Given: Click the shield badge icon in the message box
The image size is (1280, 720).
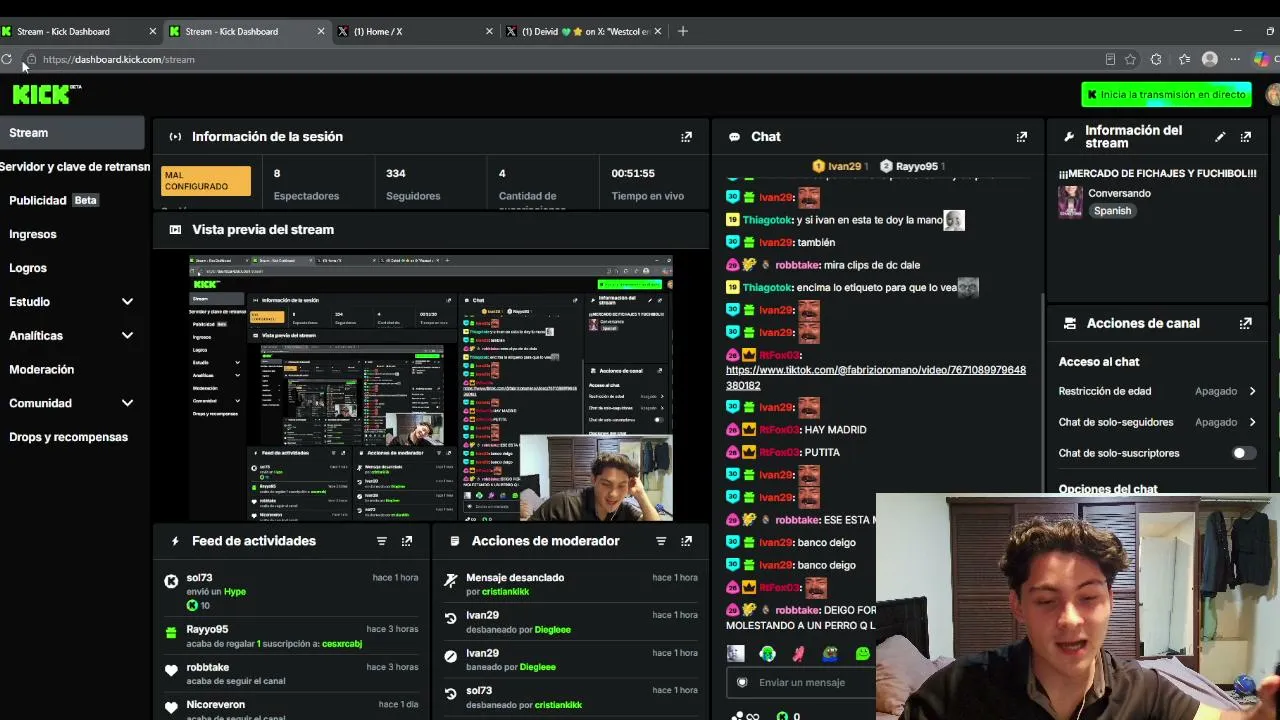Looking at the screenshot, I should (x=742, y=683).
